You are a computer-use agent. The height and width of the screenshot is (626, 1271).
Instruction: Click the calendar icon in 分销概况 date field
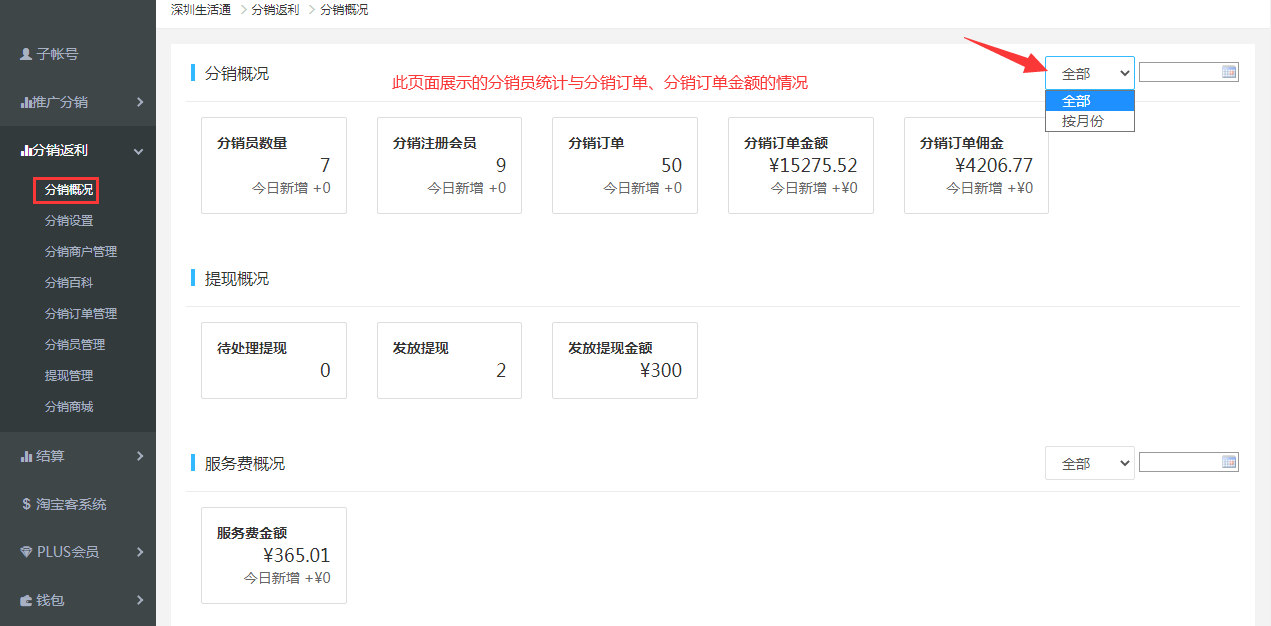[1229, 72]
